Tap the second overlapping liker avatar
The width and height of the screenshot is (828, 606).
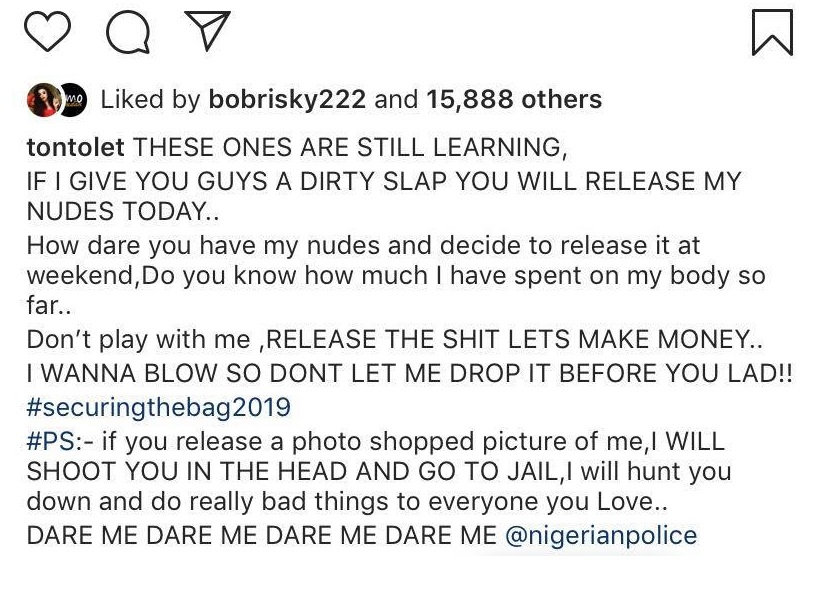click(73, 100)
